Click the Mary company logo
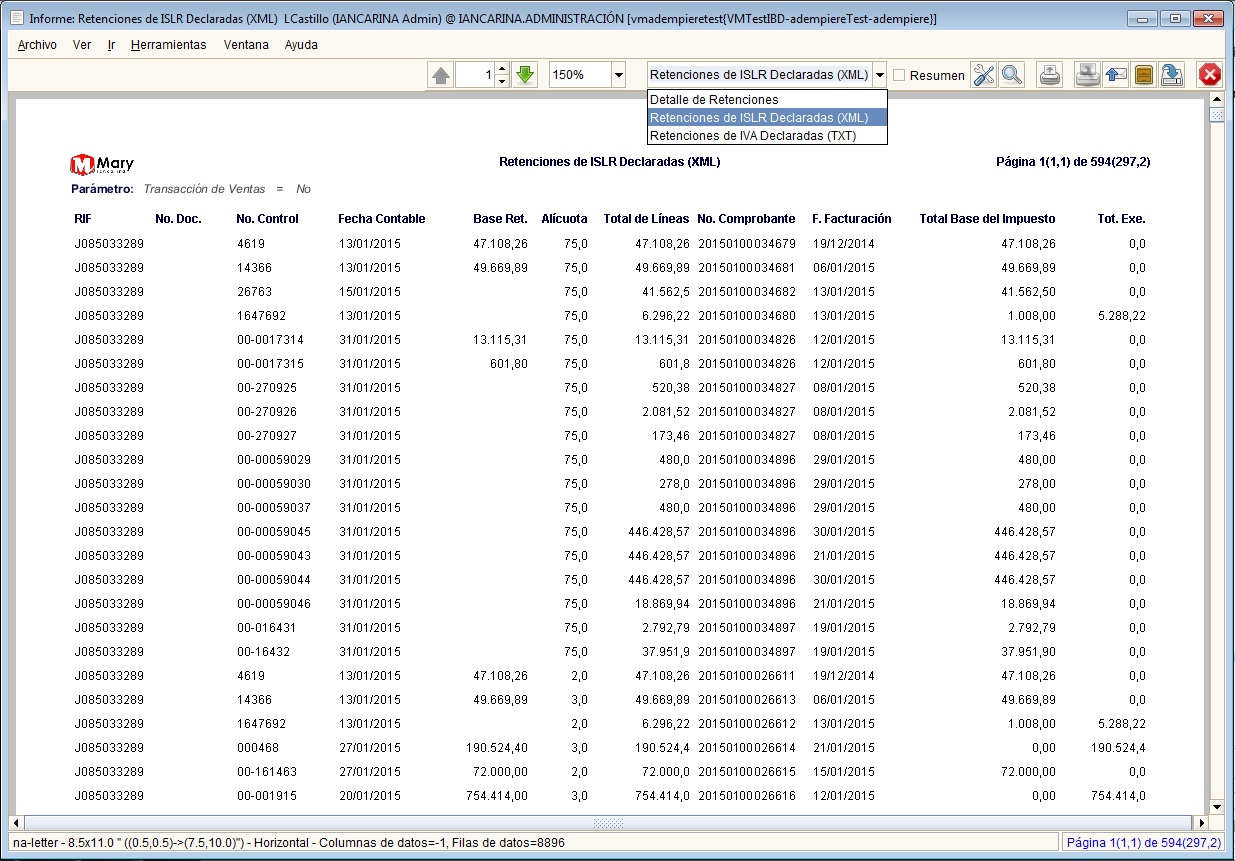1235x861 pixels. (102, 165)
